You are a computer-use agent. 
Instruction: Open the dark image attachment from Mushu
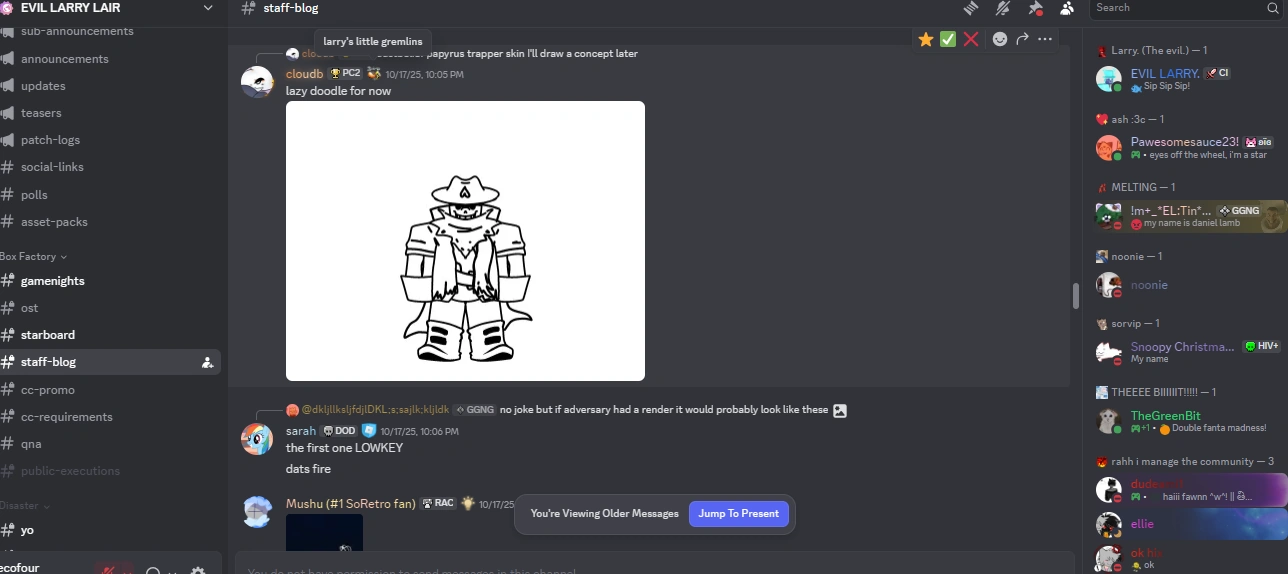(x=324, y=533)
